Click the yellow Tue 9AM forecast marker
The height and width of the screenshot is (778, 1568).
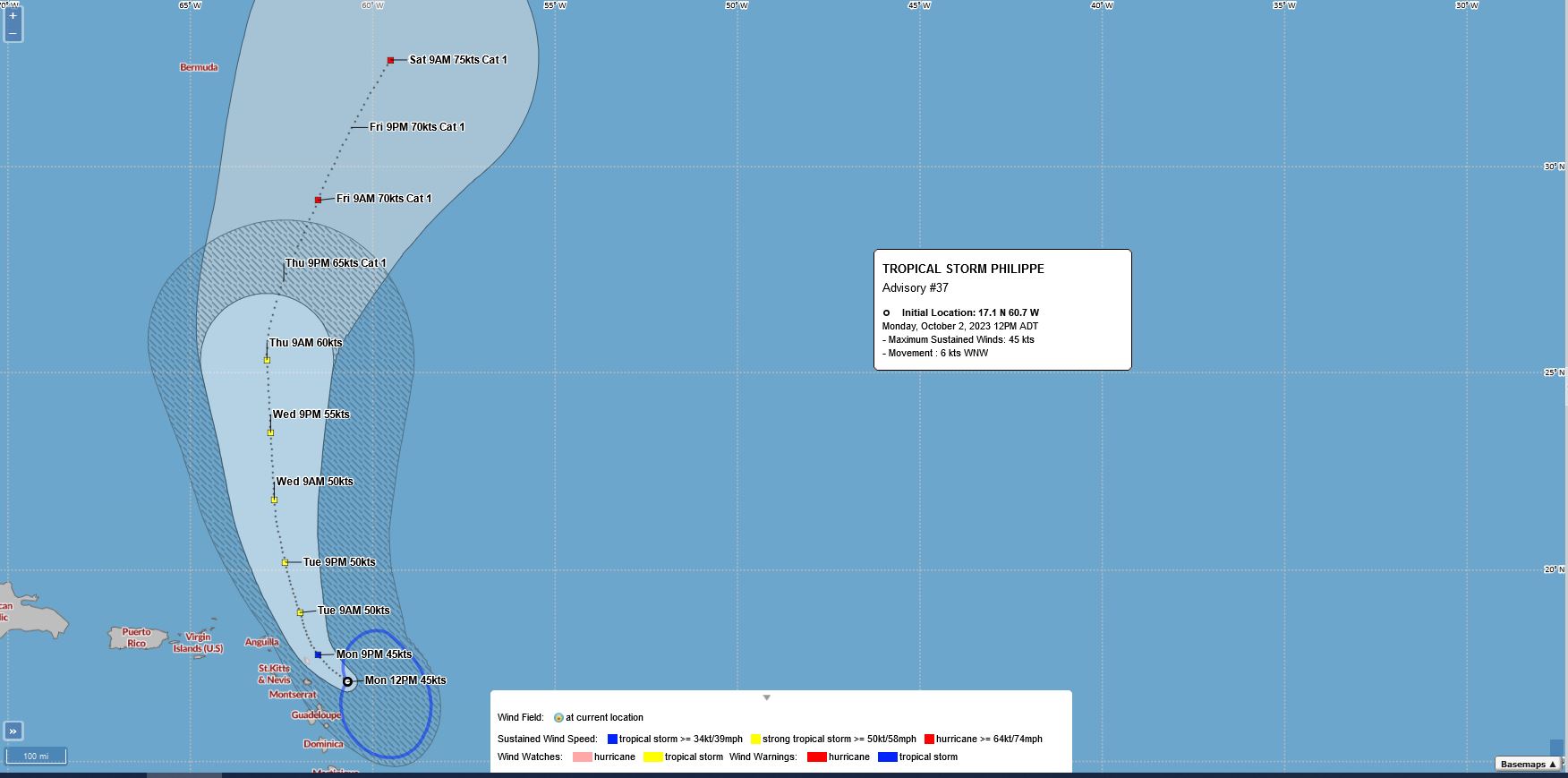[x=300, y=612]
